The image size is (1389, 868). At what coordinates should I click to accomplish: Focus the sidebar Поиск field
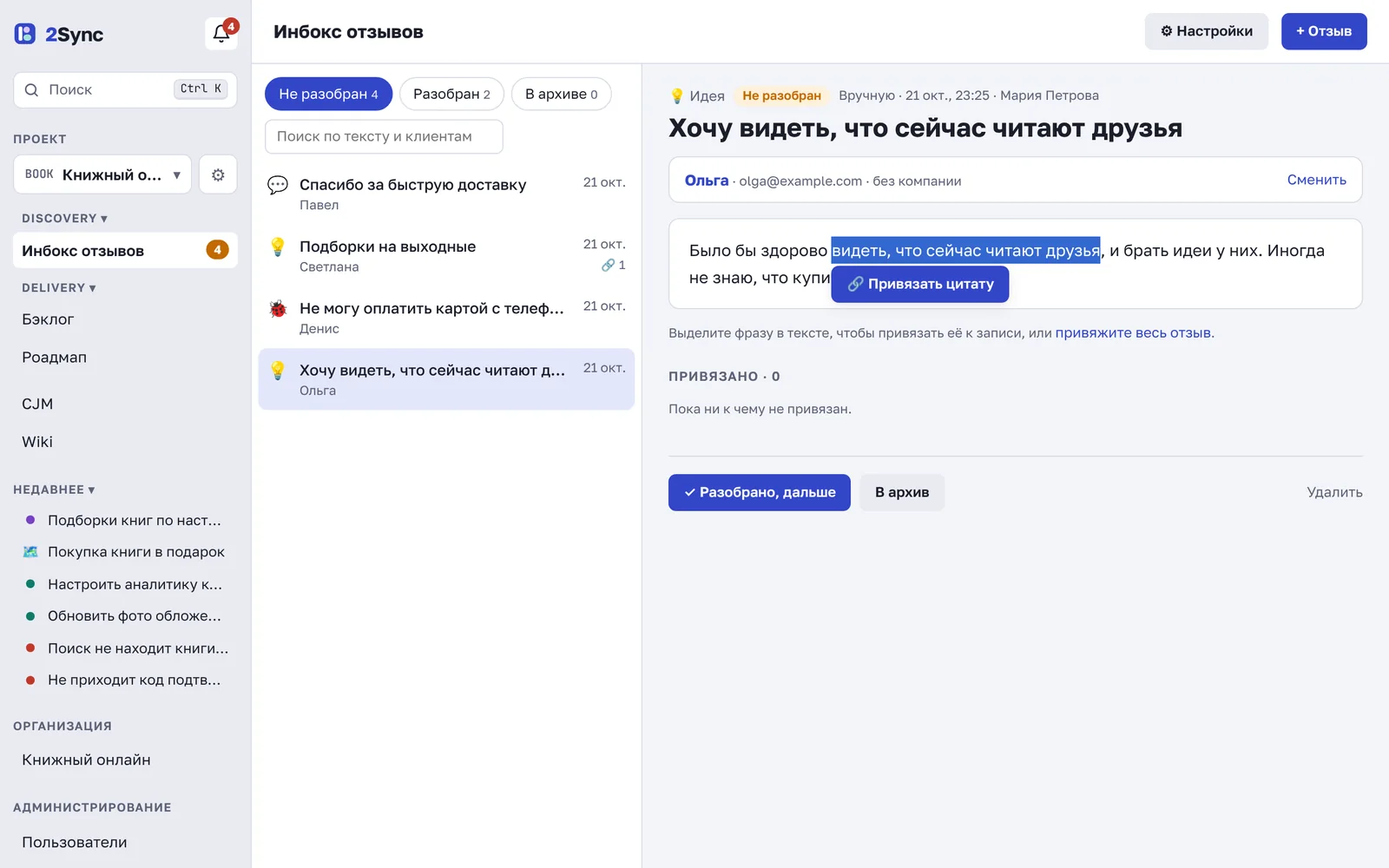click(125, 89)
